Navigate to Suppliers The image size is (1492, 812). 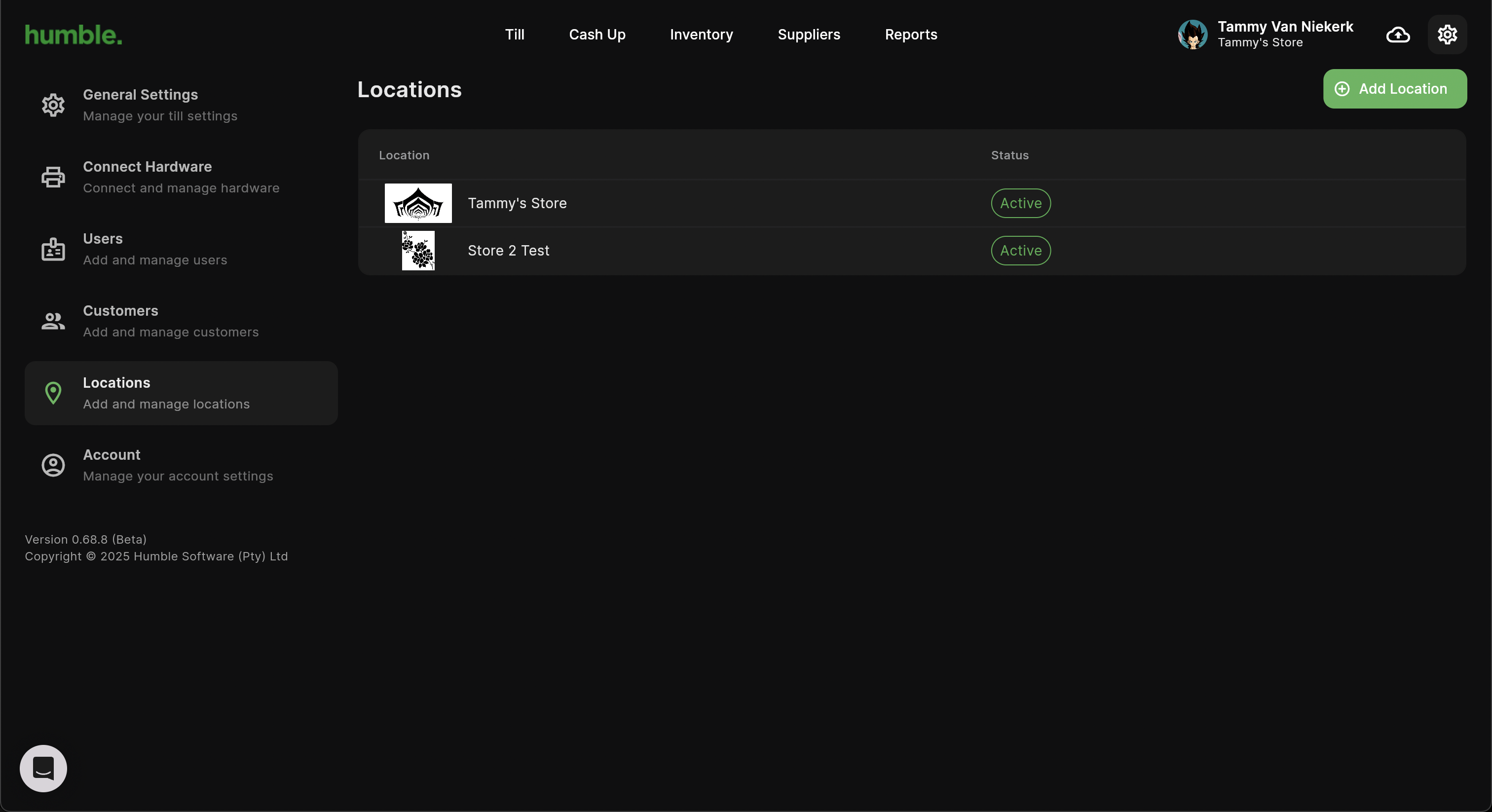[808, 34]
